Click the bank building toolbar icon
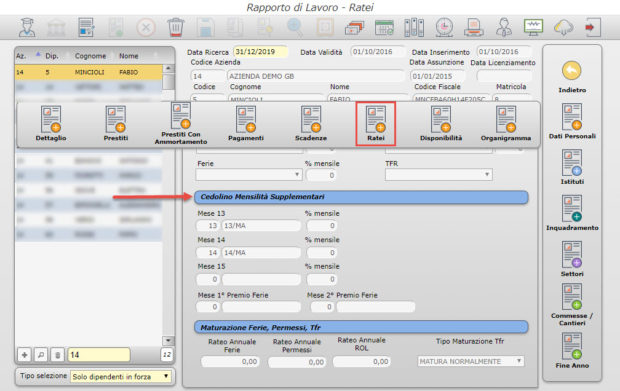The width and height of the screenshot is (620, 391). point(56,28)
